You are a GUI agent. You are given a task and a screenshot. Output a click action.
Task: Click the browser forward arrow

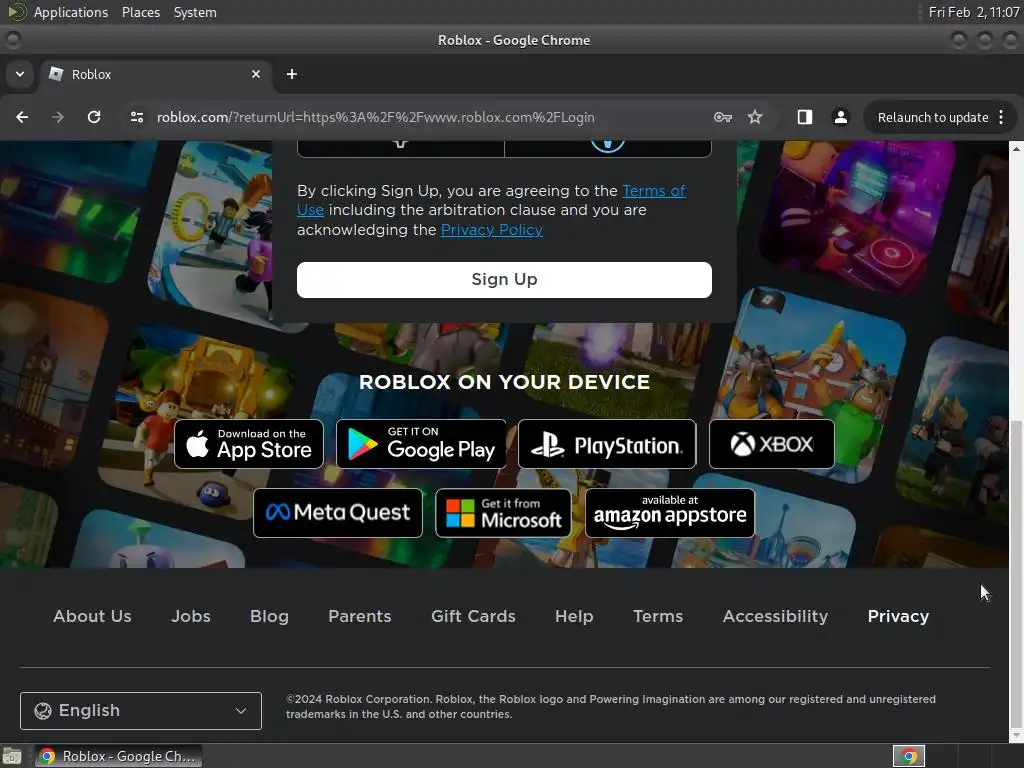[x=57, y=117]
